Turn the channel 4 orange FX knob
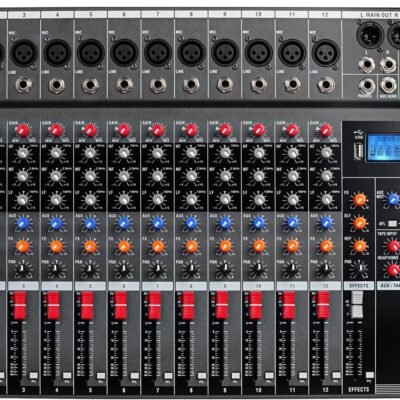Viewport: 400px width, 400px height. (56, 246)
